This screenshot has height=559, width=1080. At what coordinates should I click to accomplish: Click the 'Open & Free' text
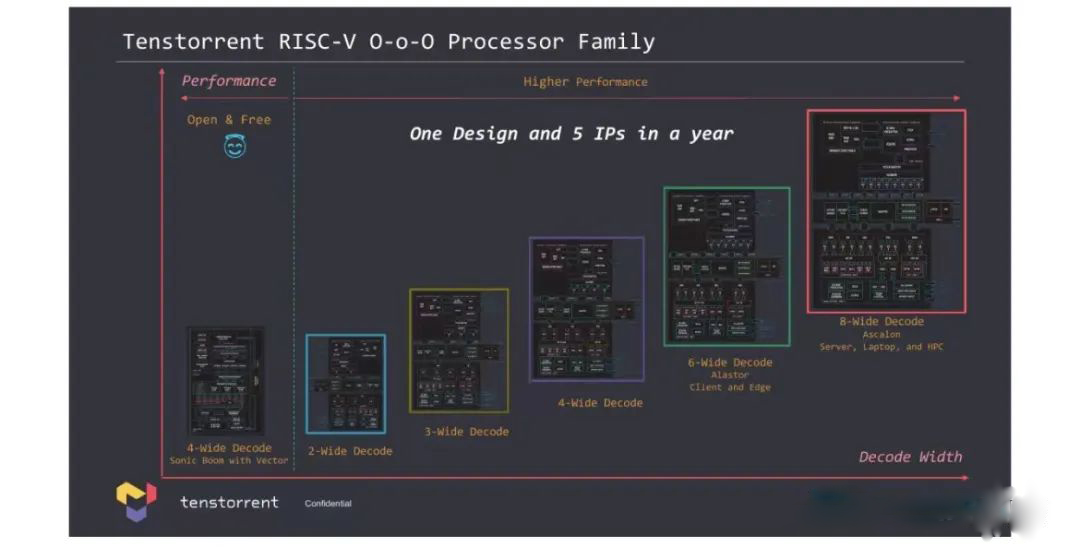[229, 120]
